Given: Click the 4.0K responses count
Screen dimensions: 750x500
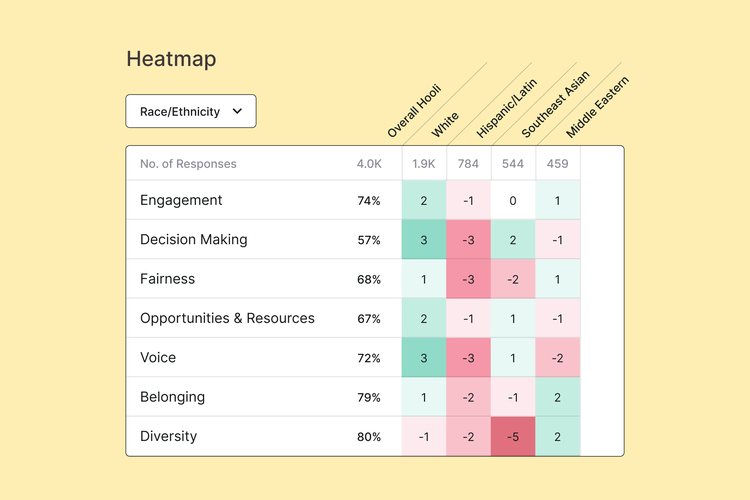Looking at the screenshot, I should pyautogui.click(x=368, y=164).
